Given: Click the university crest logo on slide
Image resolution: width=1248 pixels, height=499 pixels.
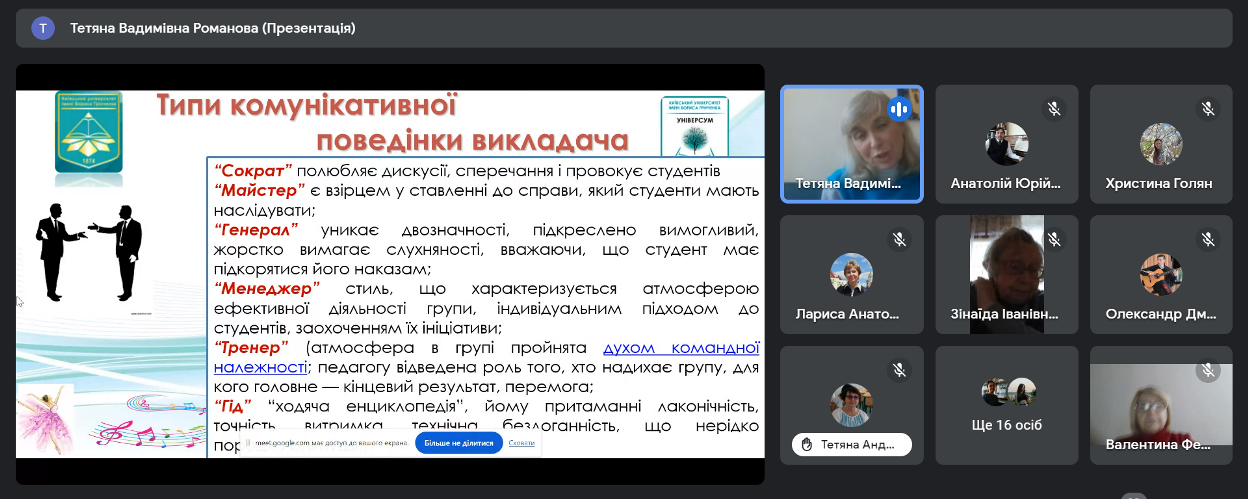Looking at the screenshot, I should [88, 132].
